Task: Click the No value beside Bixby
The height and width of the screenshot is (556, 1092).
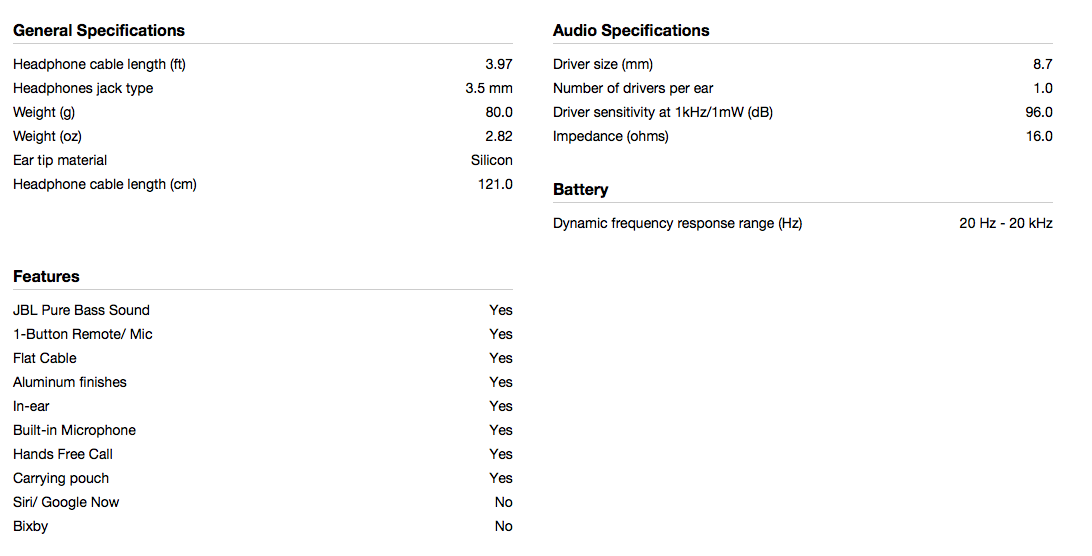Action: (x=504, y=527)
